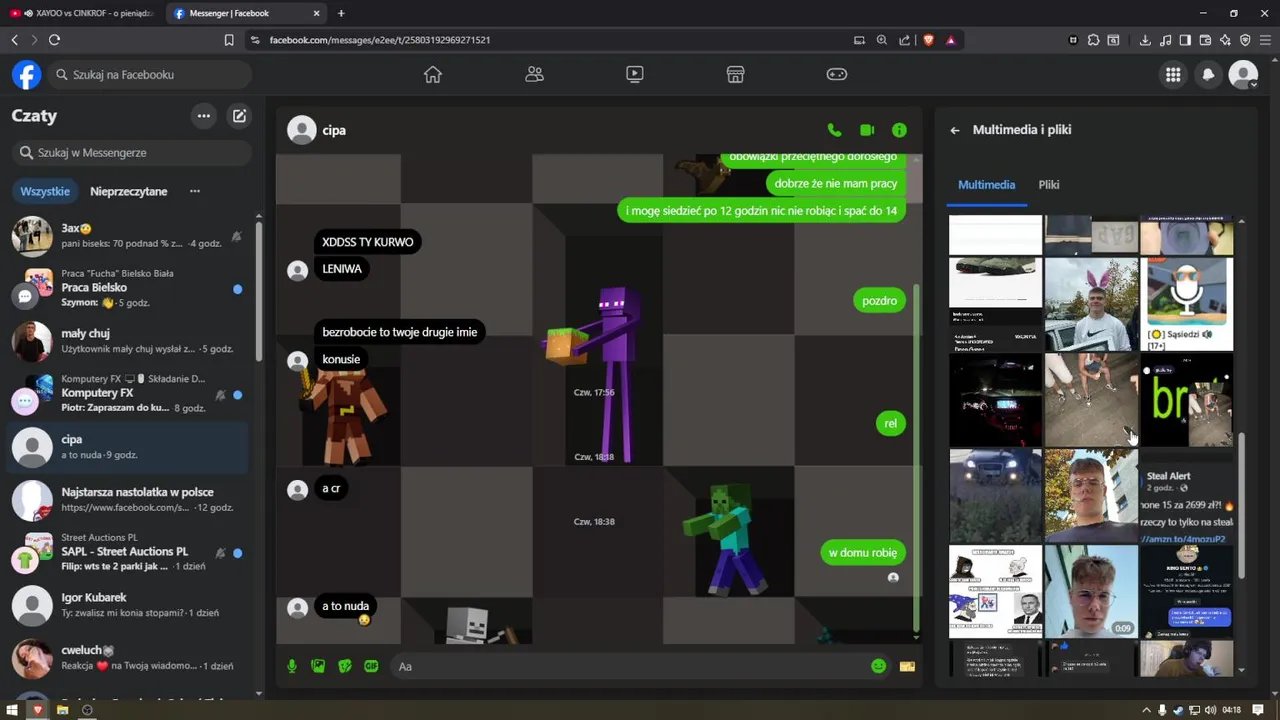1280x720 pixels.
Task: Select the Wszystkie chats filter
Action: [45, 191]
